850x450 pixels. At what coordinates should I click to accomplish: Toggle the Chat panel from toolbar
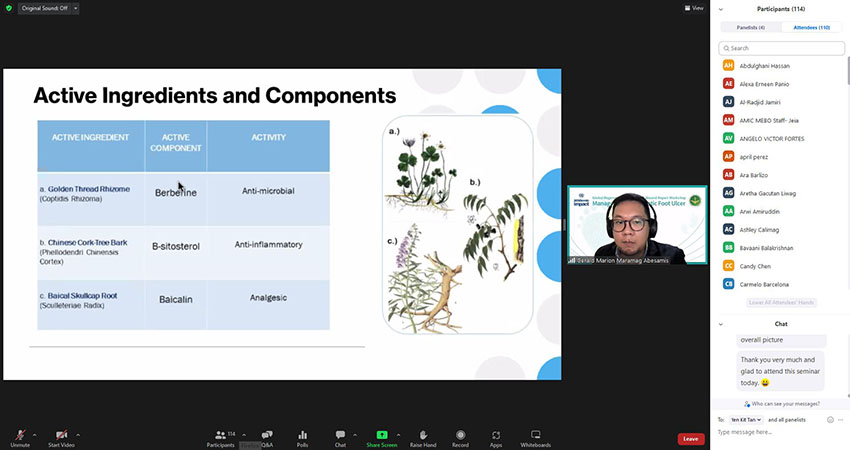pos(340,435)
